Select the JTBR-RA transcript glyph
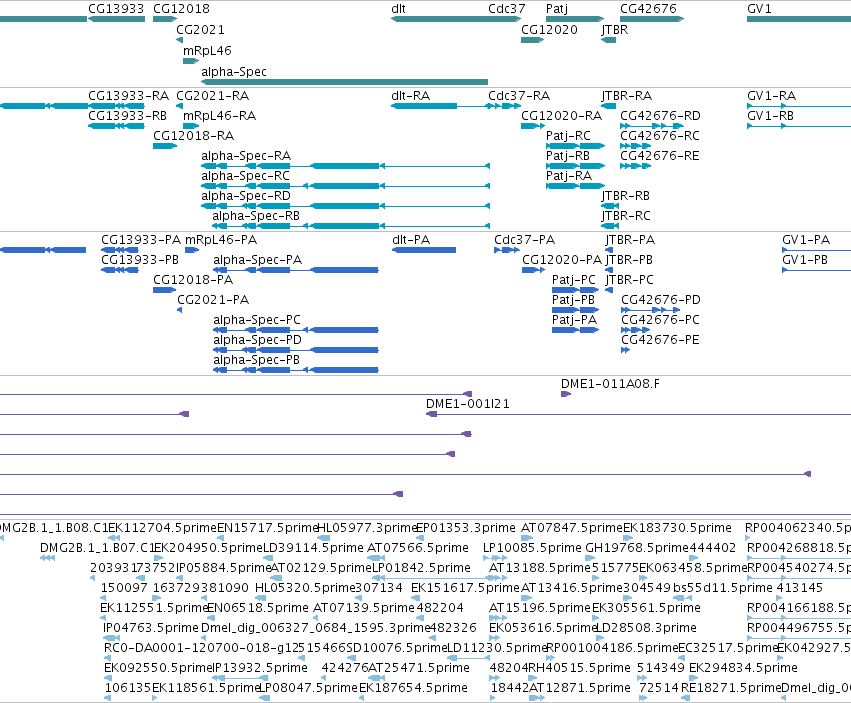The width and height of the screenshot is (851, 703). pos(608,106)
